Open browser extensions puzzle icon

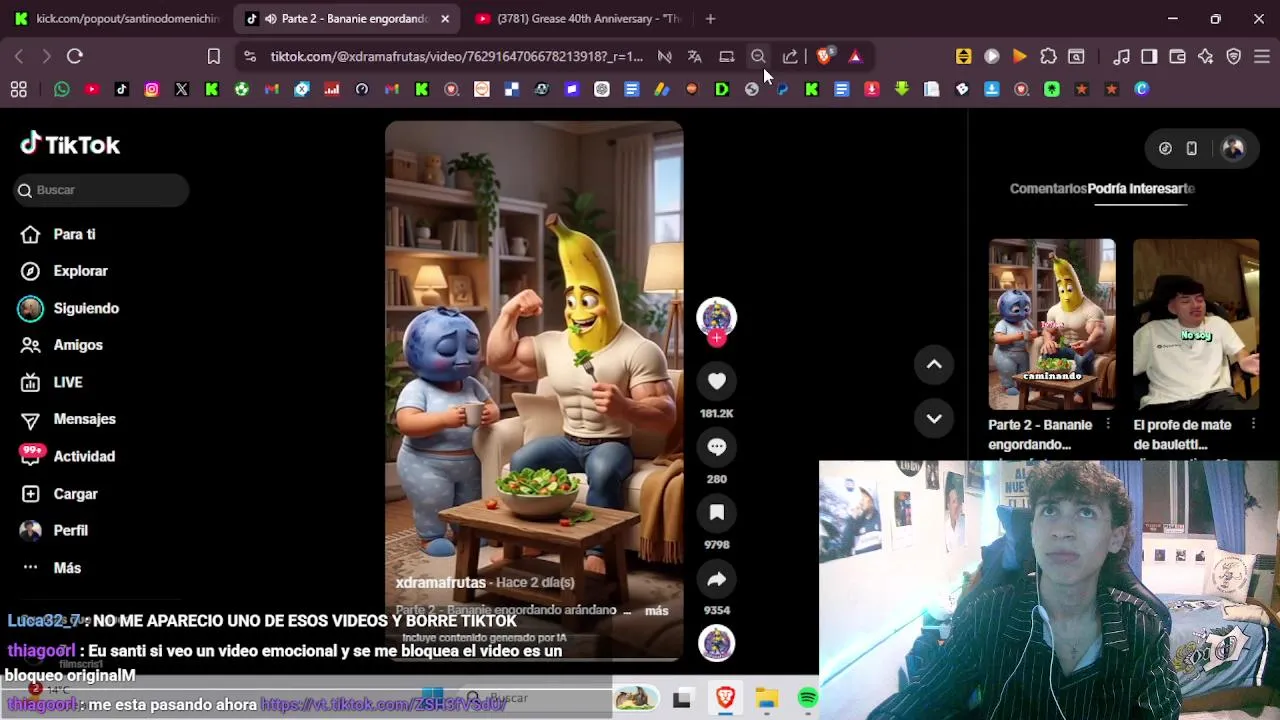(x=1048, y=56)
